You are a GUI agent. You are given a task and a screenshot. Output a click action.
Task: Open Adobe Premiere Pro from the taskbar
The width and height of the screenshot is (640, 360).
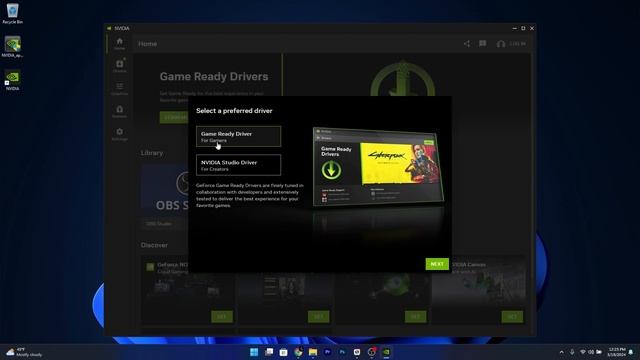tap(327, 352)
